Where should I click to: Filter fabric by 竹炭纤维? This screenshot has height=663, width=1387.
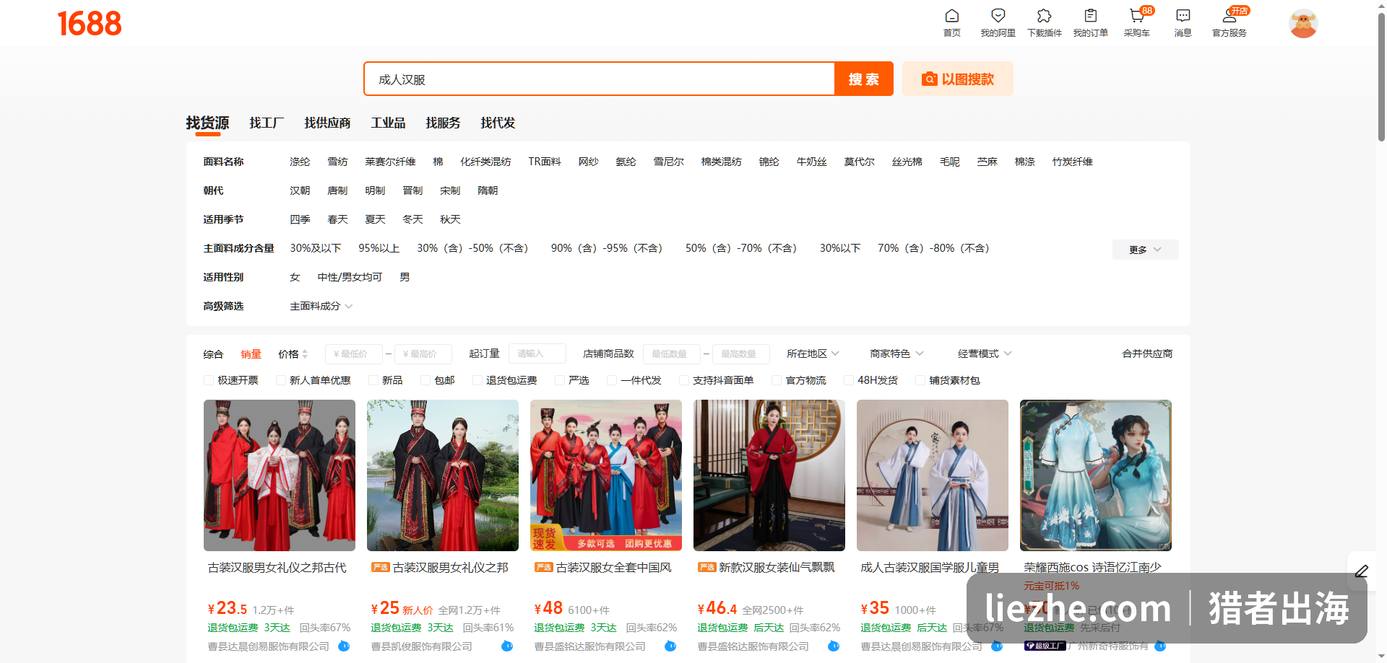click(1072, 161)
